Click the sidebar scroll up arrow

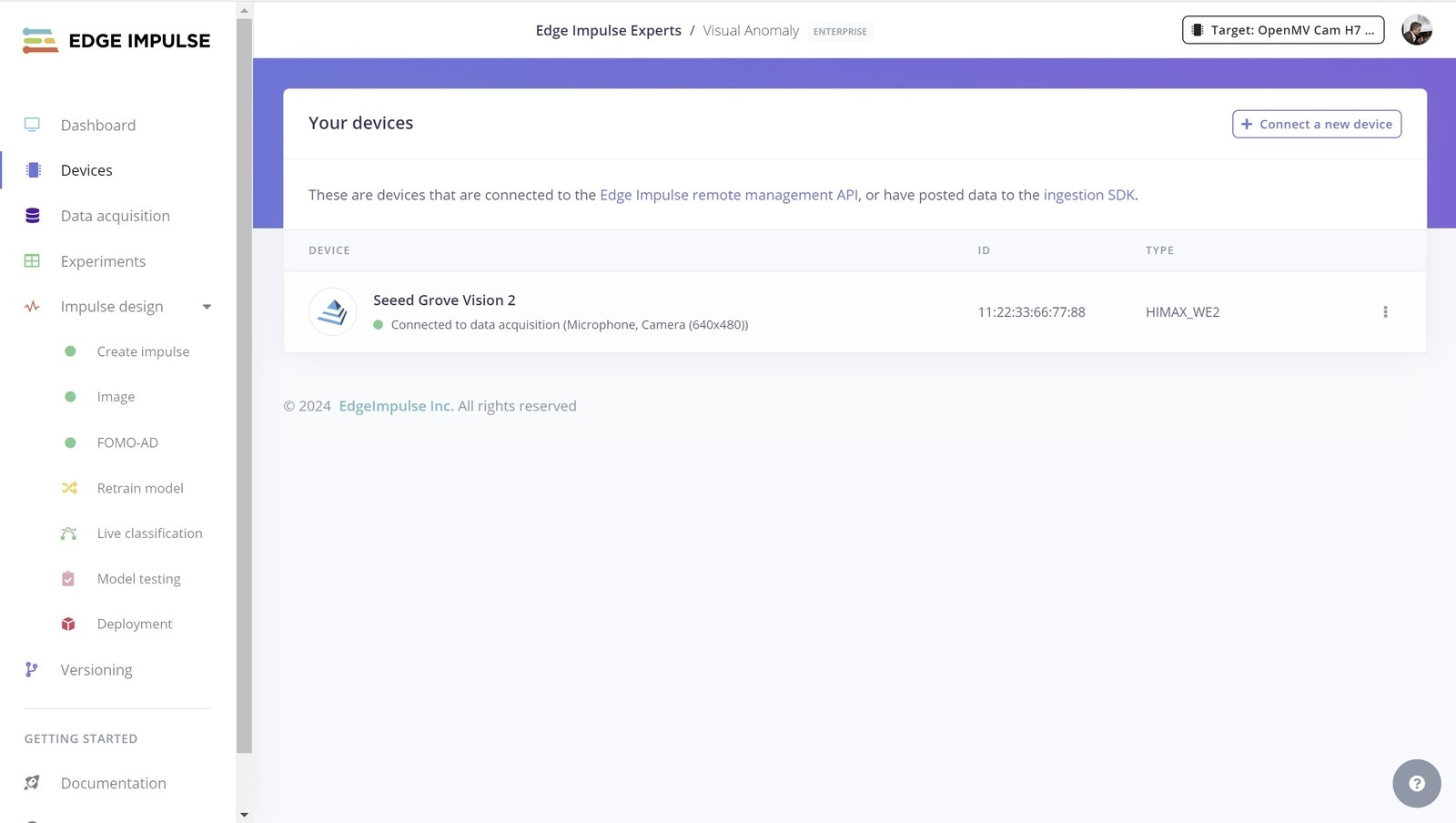click(244, 11)
